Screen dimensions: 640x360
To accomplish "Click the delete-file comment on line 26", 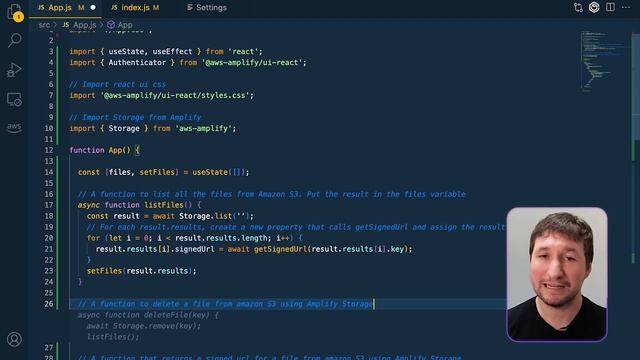I will click(225, 304).
